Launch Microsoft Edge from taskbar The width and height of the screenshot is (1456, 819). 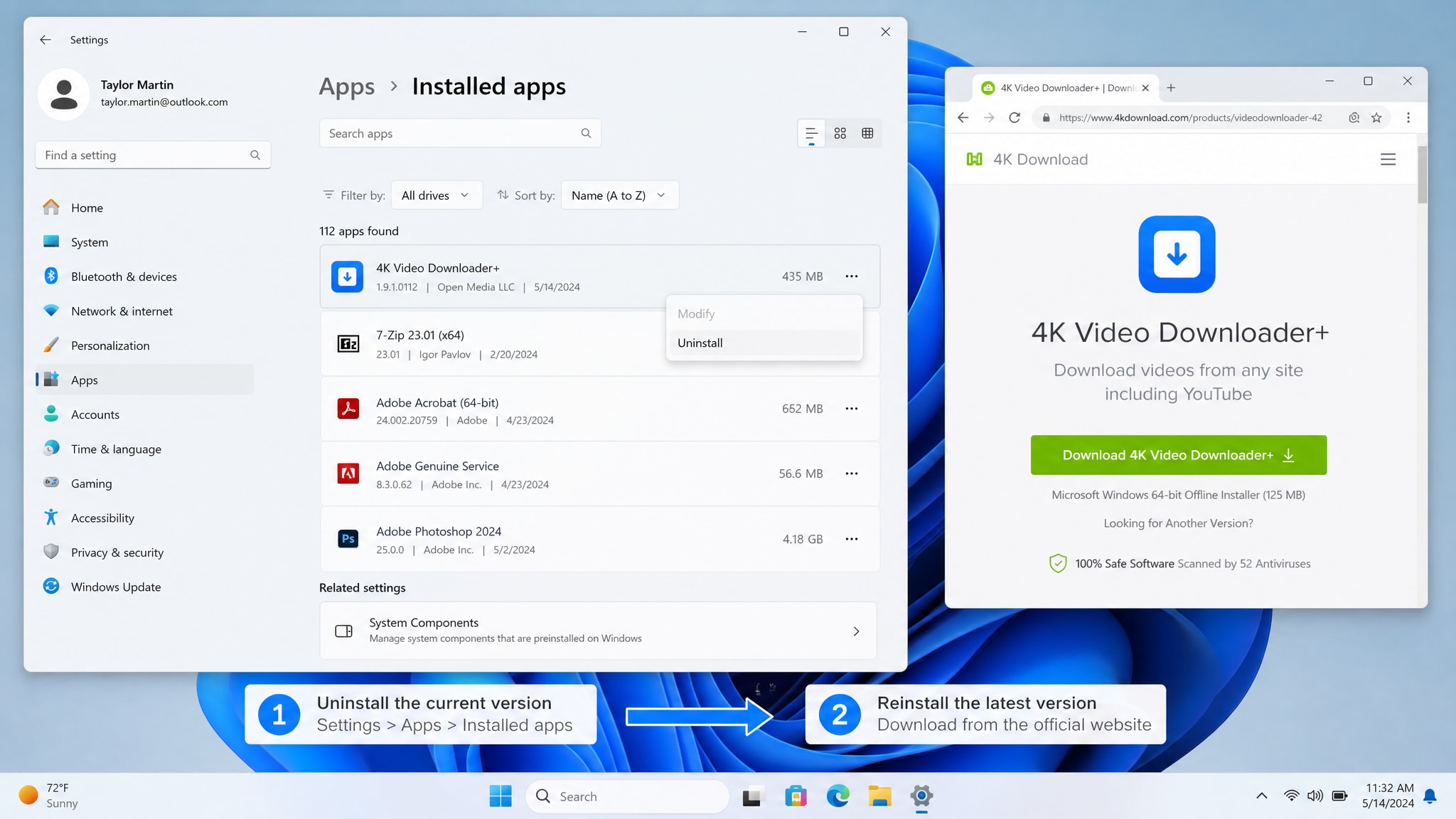(837, 796)
